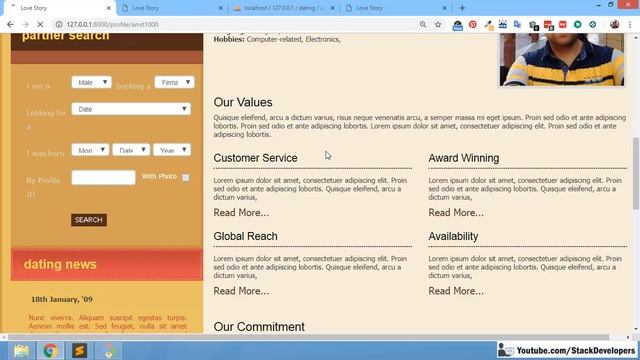Image resolution: width=640 pixels, height=360 pixels.
Task: Open the teal target extension
Action: click(x=593, y=24)
